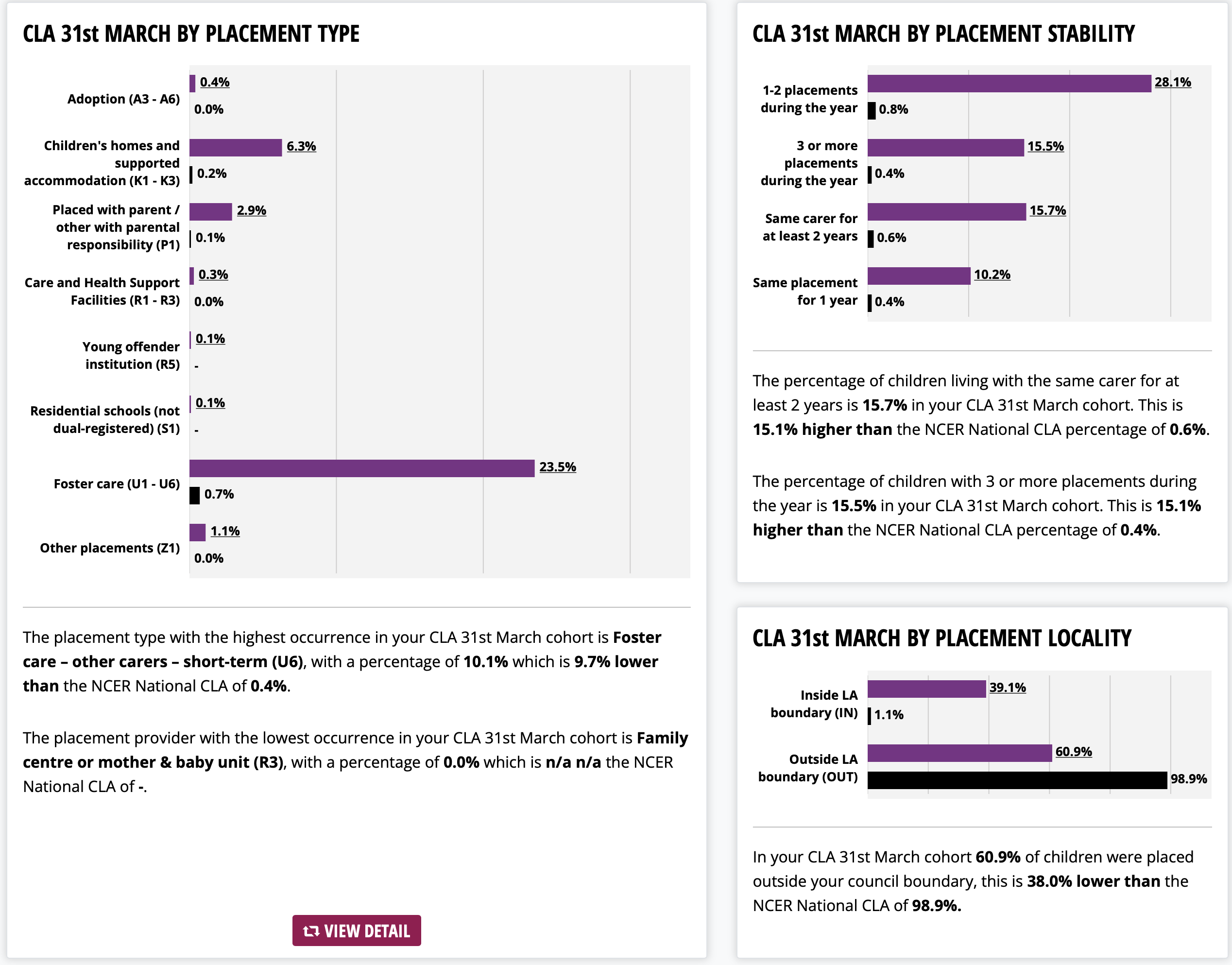Click the purple Foster care bar
This screenshot has height=965, width=1232.
click(361, 468)
